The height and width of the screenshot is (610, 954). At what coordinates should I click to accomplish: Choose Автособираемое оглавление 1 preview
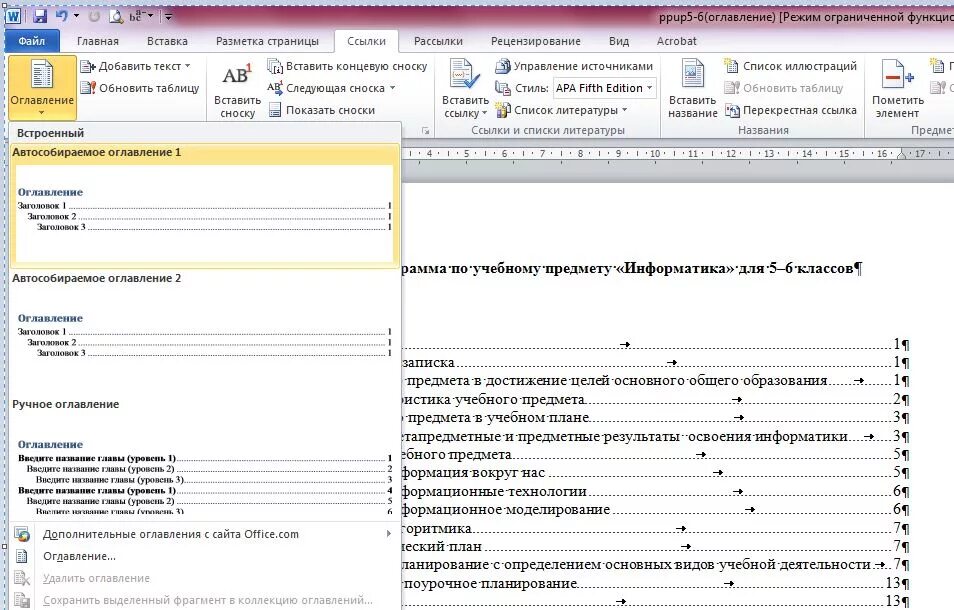coord(204,206)
